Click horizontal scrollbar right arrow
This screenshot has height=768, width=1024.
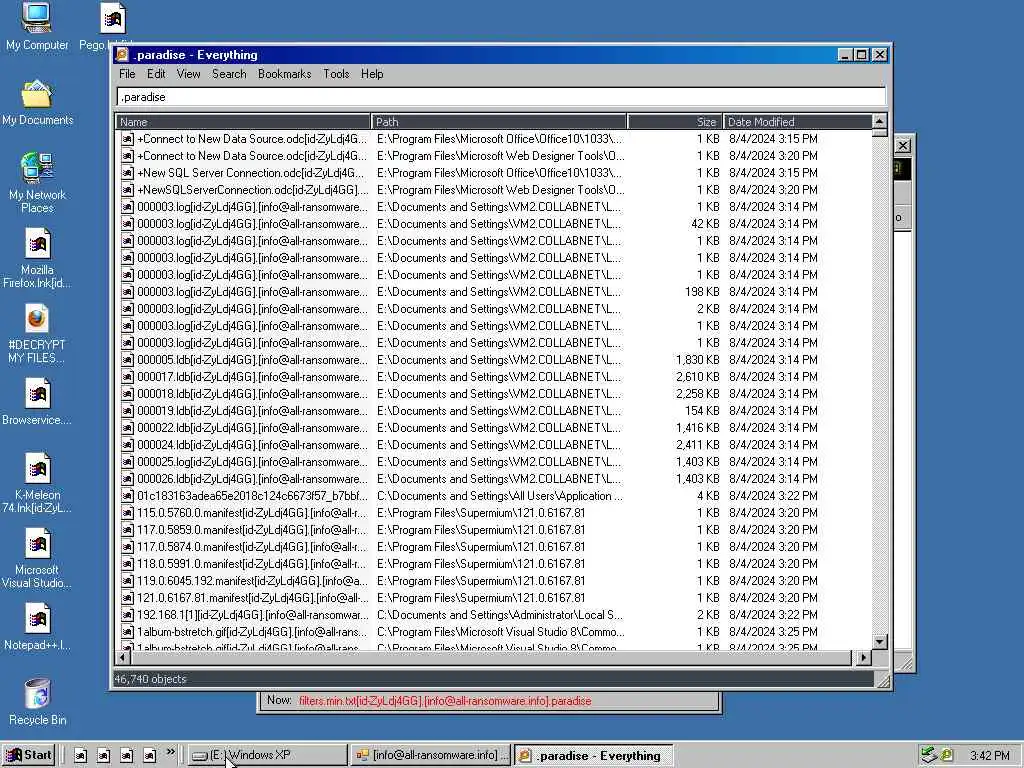click(x=864, y=658)
